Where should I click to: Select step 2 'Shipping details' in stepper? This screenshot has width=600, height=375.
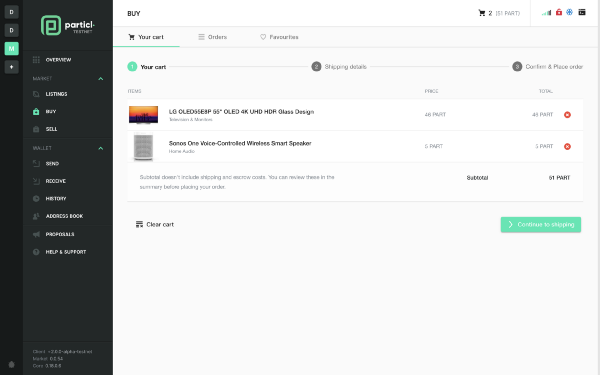point(339,67)
